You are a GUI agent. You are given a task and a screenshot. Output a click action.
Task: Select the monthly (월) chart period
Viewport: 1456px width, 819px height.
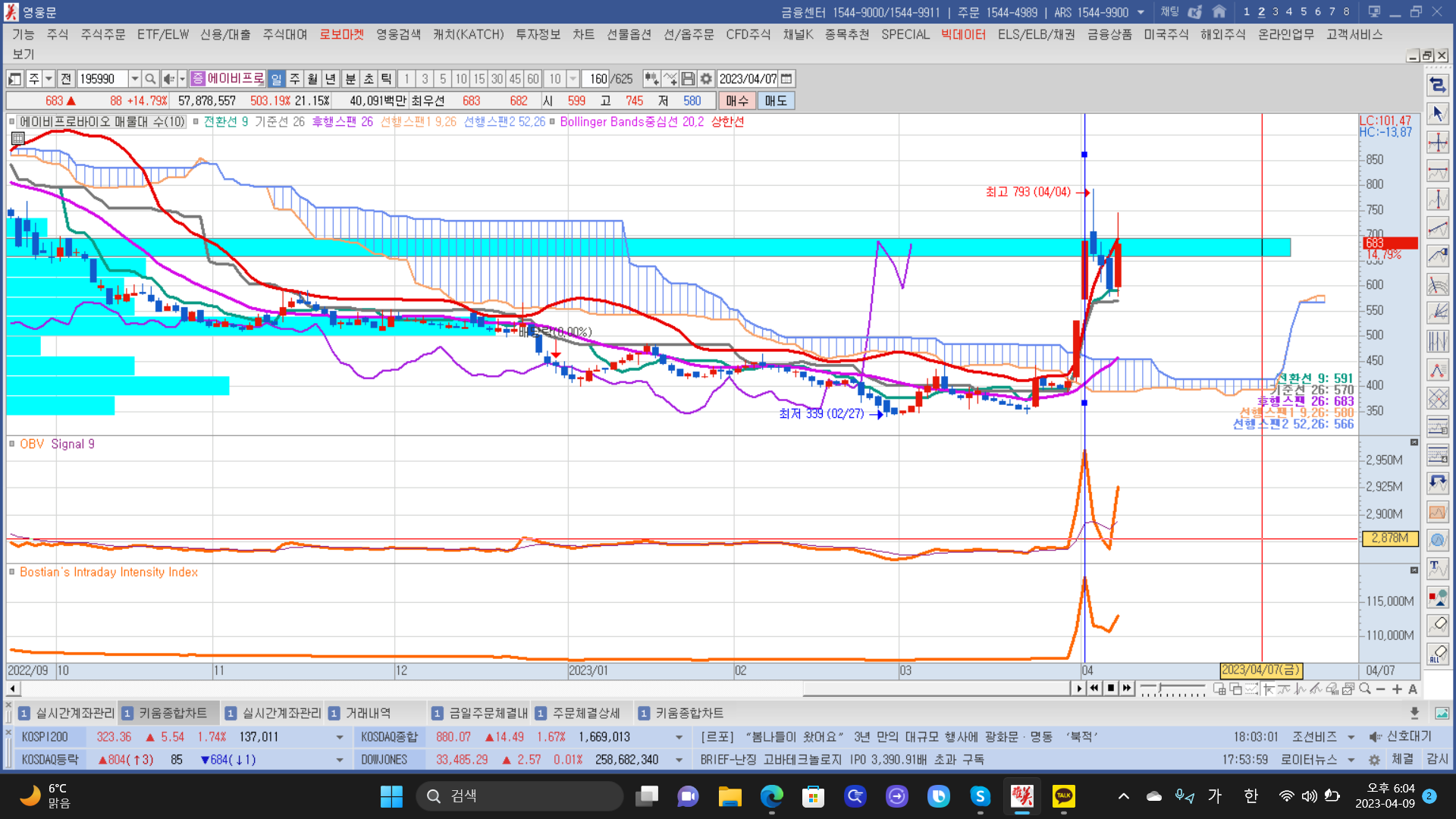pos(312,79)
